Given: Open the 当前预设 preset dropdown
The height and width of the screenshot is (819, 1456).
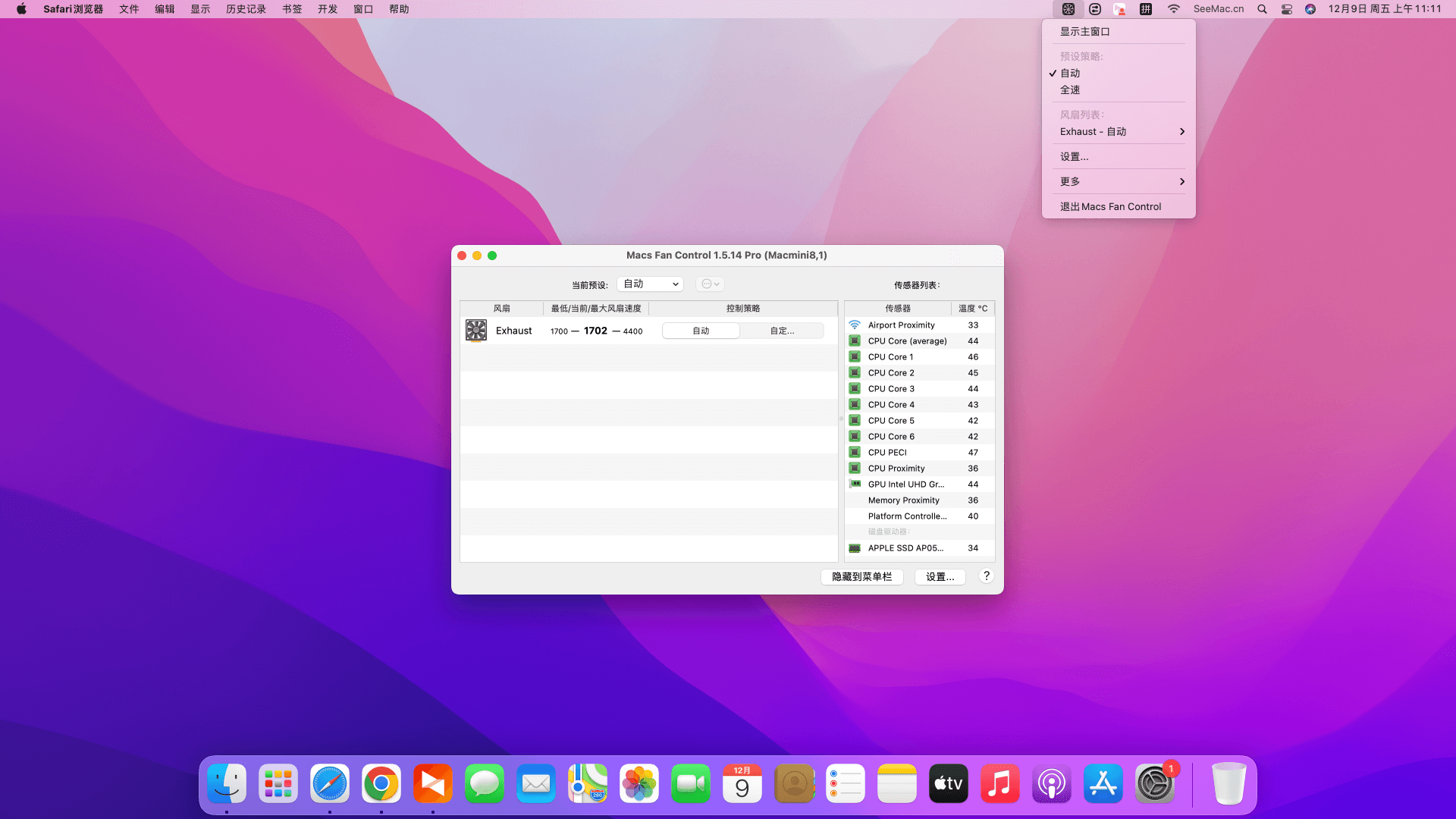Looking at the screenshot, I should (650, 284).
